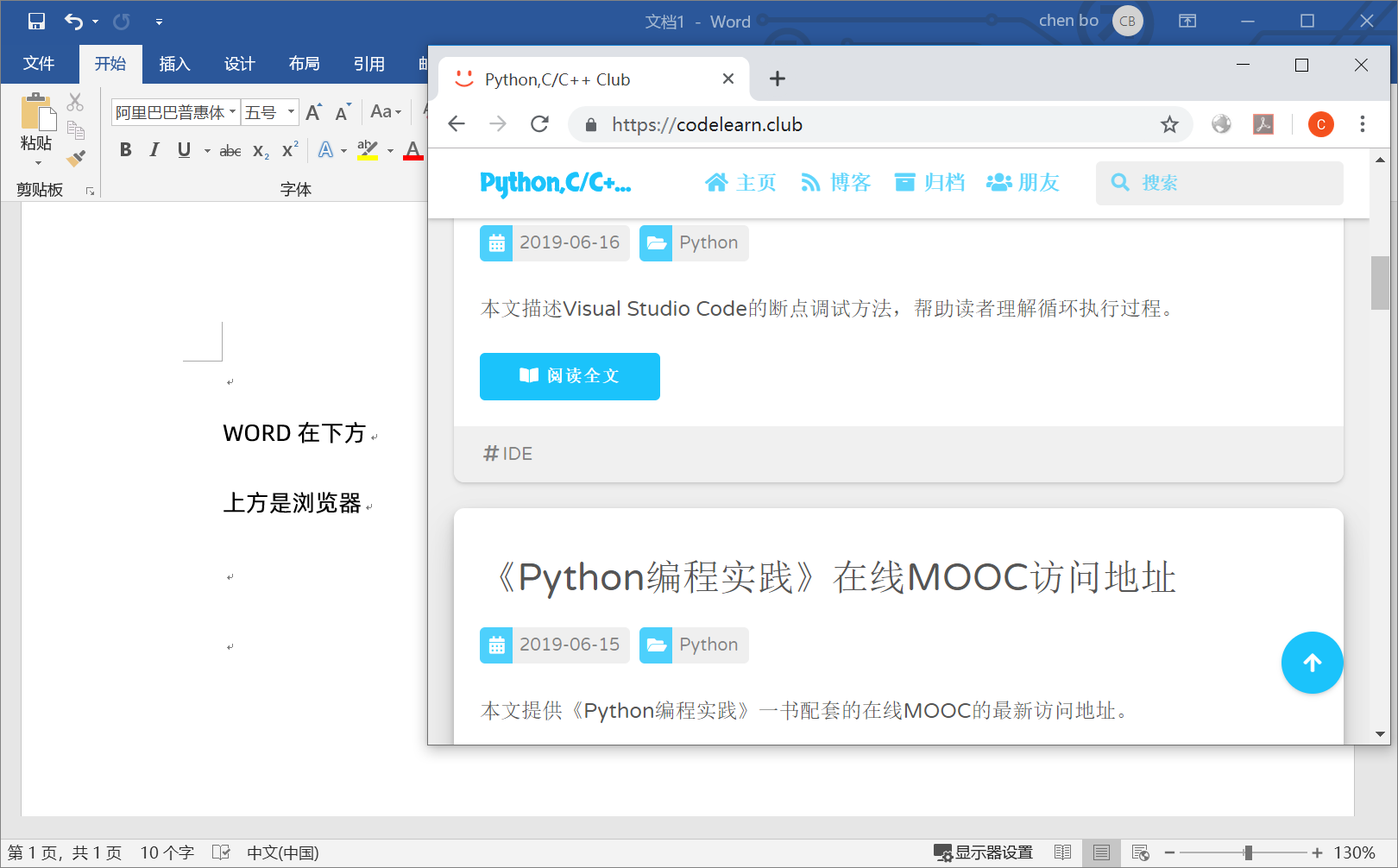Viewport: 1398px width, 868px height.
Task: Open the 朋友 nav link
Action: [x=1023, y=183]
